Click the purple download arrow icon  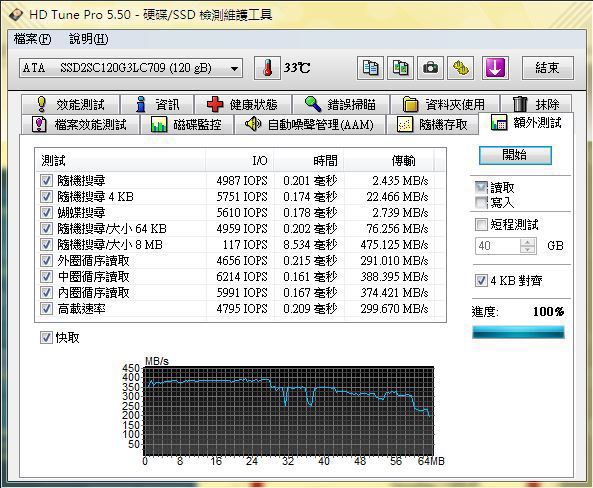coord(495,68)
